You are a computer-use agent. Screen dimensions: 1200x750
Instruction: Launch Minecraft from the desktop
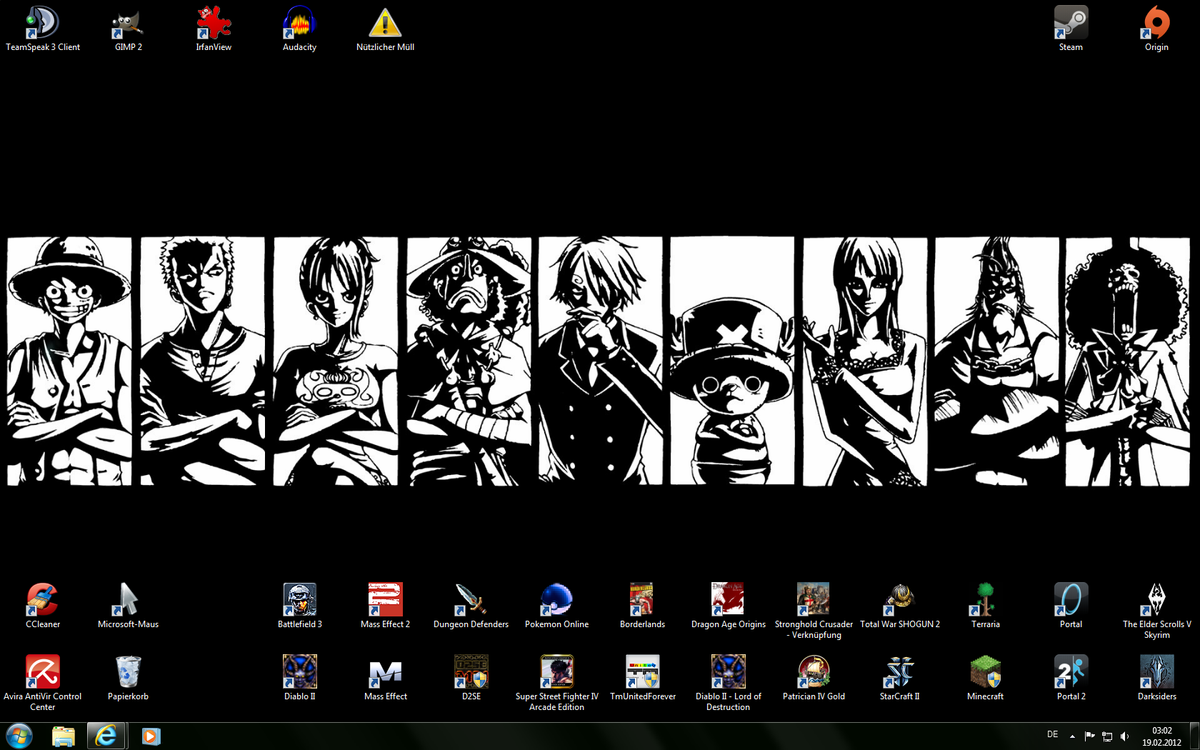tap(985, 678)
